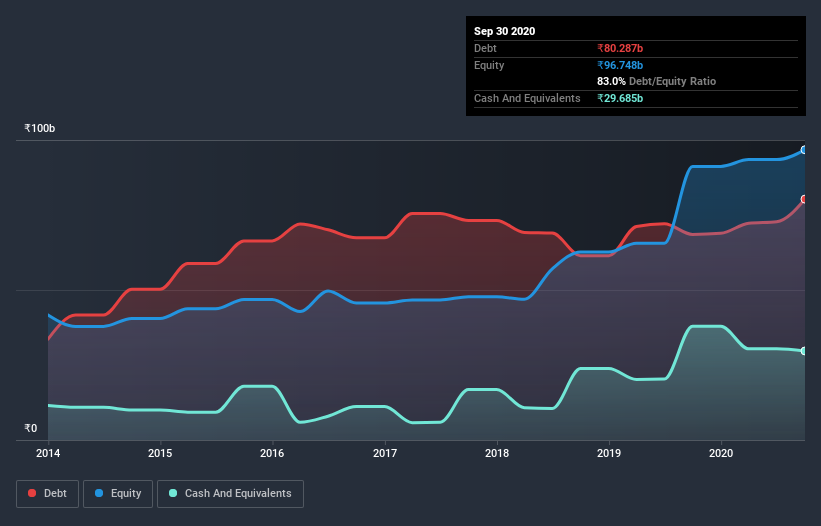
Task: Click the Equity row label in tooltip
Action: pyautogui.click(x=489, y=65)
